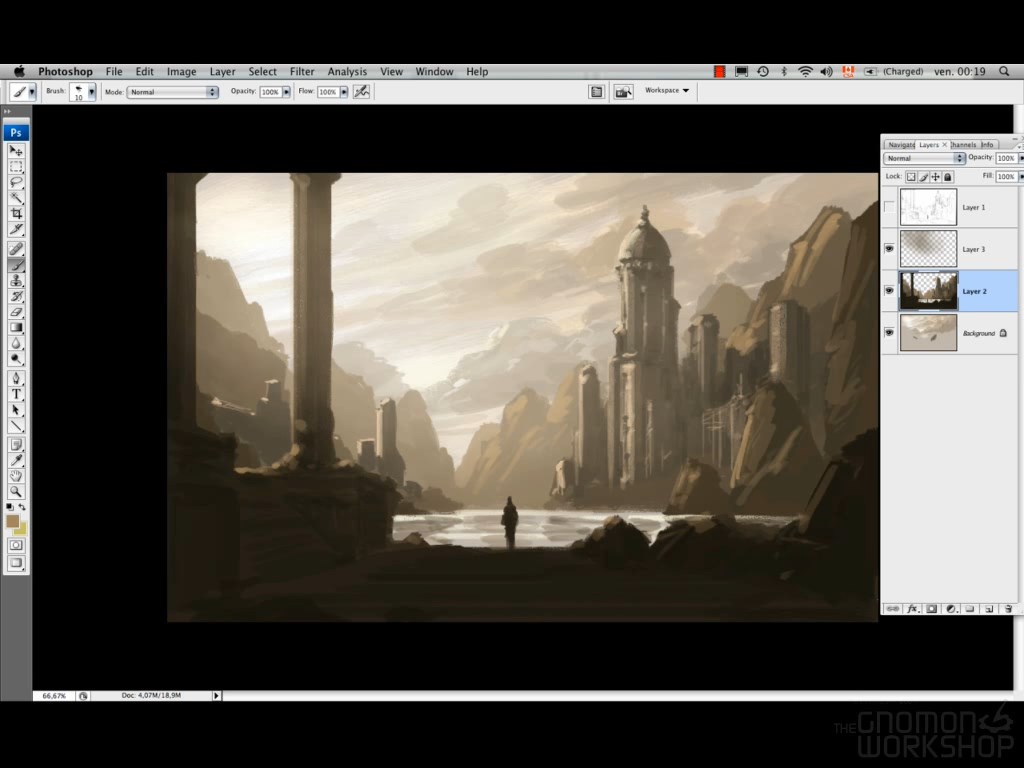The height and width of the screenshot is (768, 1024).
Task: Select the Layer 3 thumbnail
Action: click(928, 249)
